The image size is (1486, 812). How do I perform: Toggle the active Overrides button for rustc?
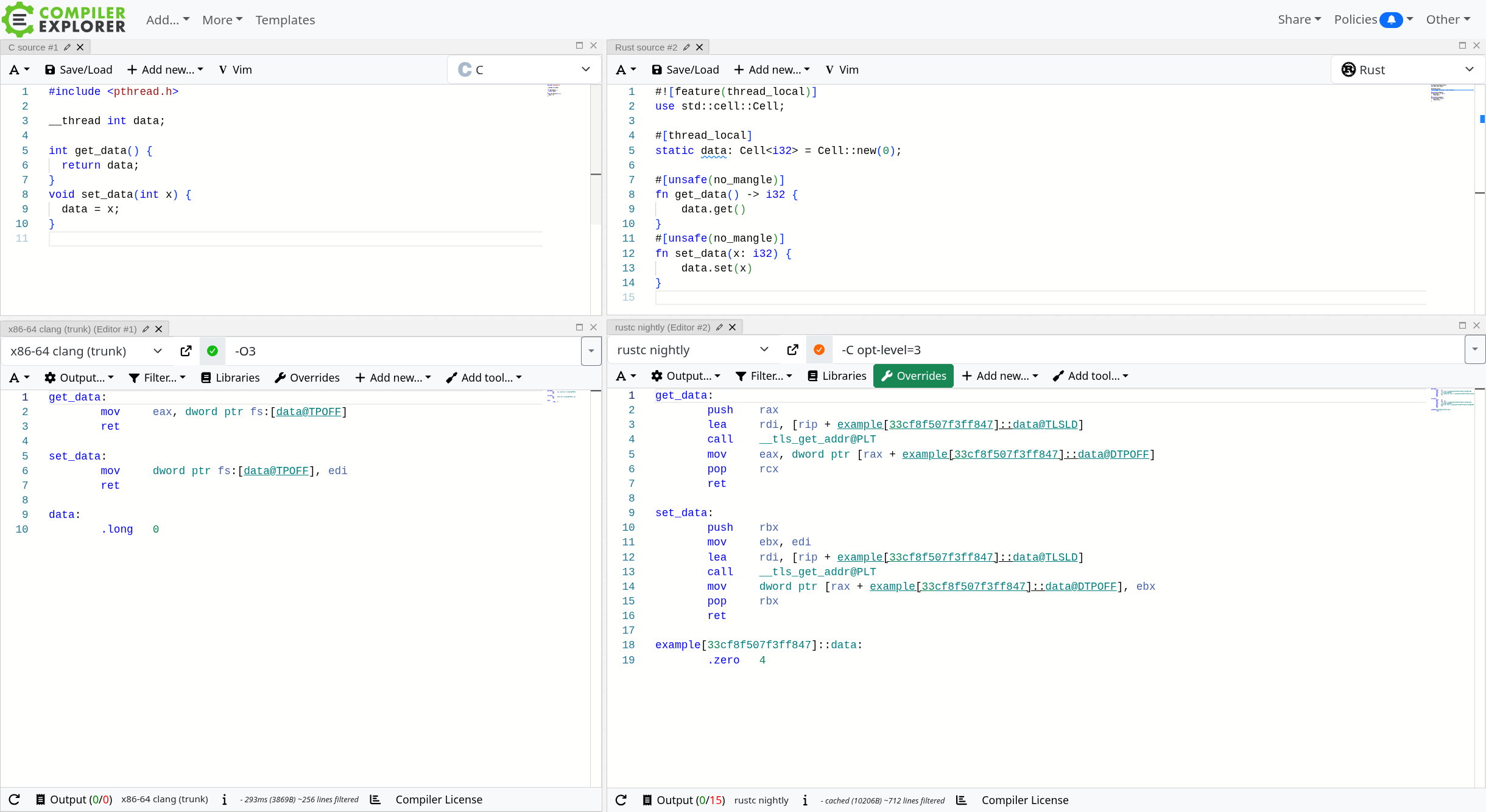(914, 376)
